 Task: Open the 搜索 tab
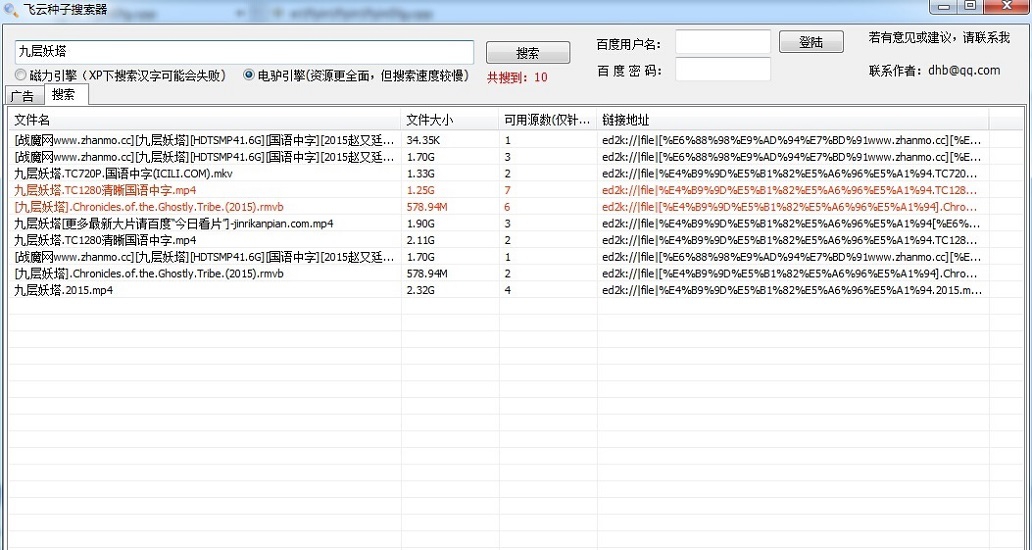(63, 95)
